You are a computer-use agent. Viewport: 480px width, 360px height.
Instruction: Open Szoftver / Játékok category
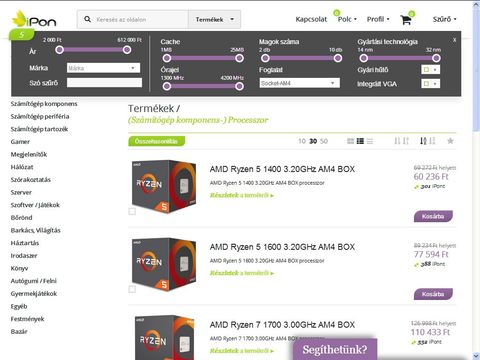tap(35, 205)
